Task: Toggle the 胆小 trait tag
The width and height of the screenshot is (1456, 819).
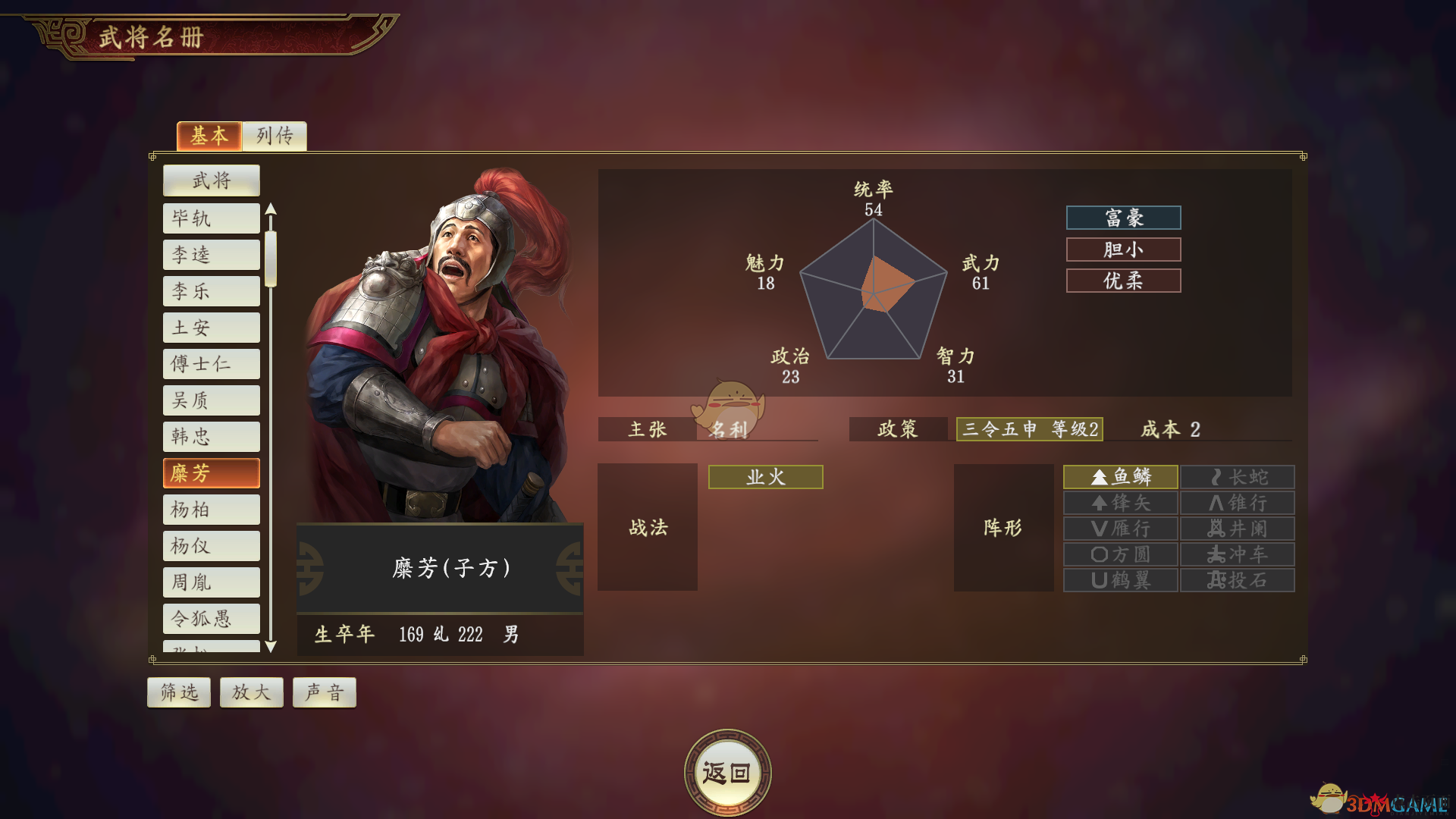Action: click(1123, 249)
